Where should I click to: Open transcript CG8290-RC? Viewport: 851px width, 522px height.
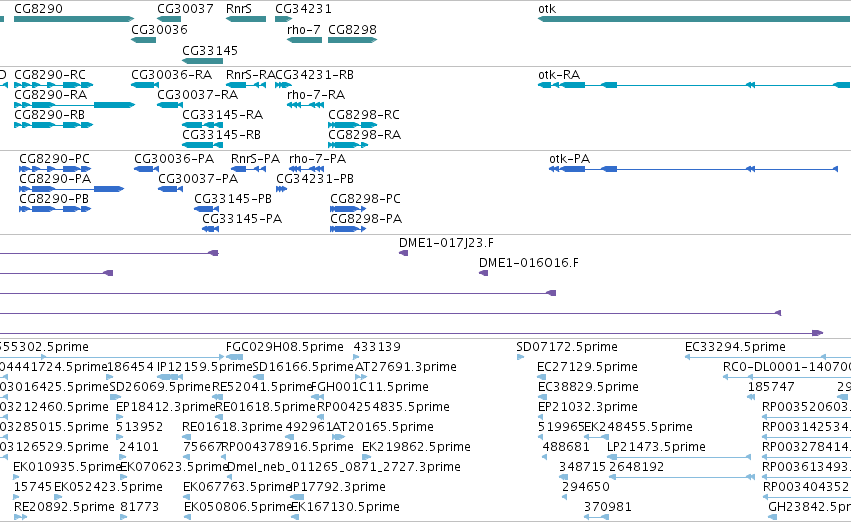pos(50,74)
